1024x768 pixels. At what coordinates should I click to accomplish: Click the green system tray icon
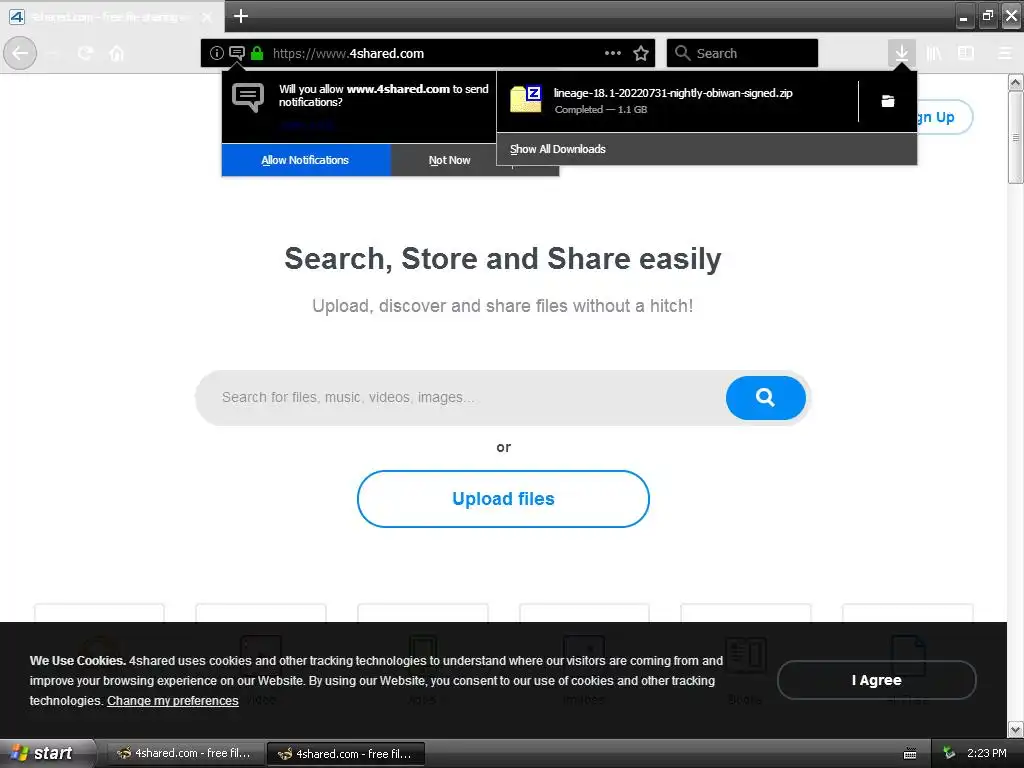[949, 753]
